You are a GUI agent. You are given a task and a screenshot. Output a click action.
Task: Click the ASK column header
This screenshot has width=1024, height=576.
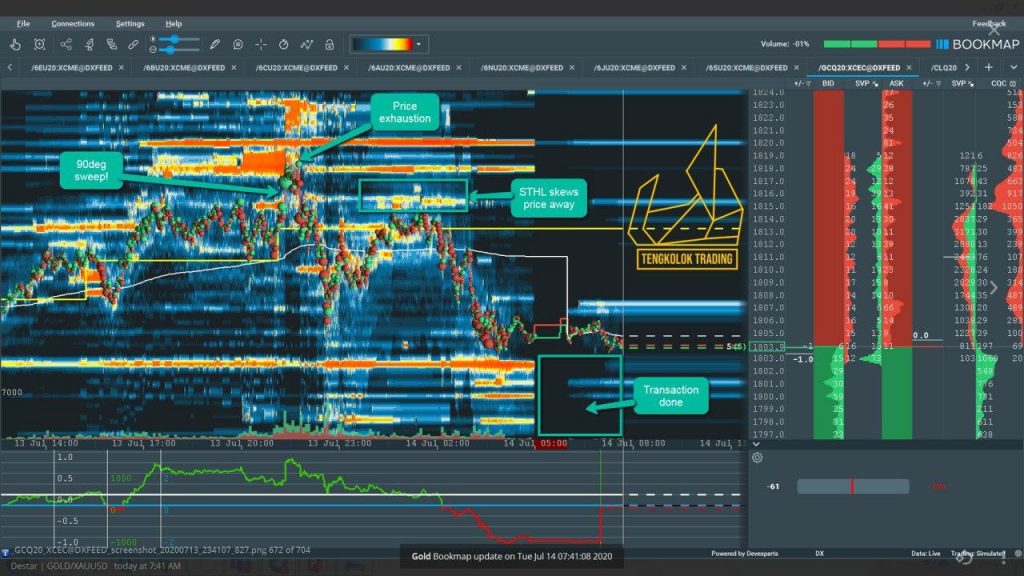tap(897, 84)
